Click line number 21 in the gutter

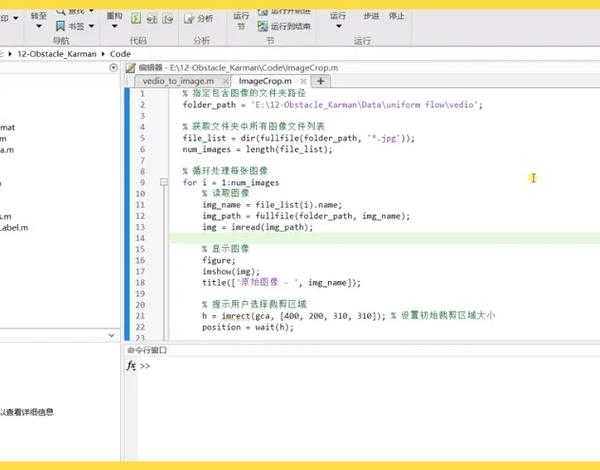(140, 316)
